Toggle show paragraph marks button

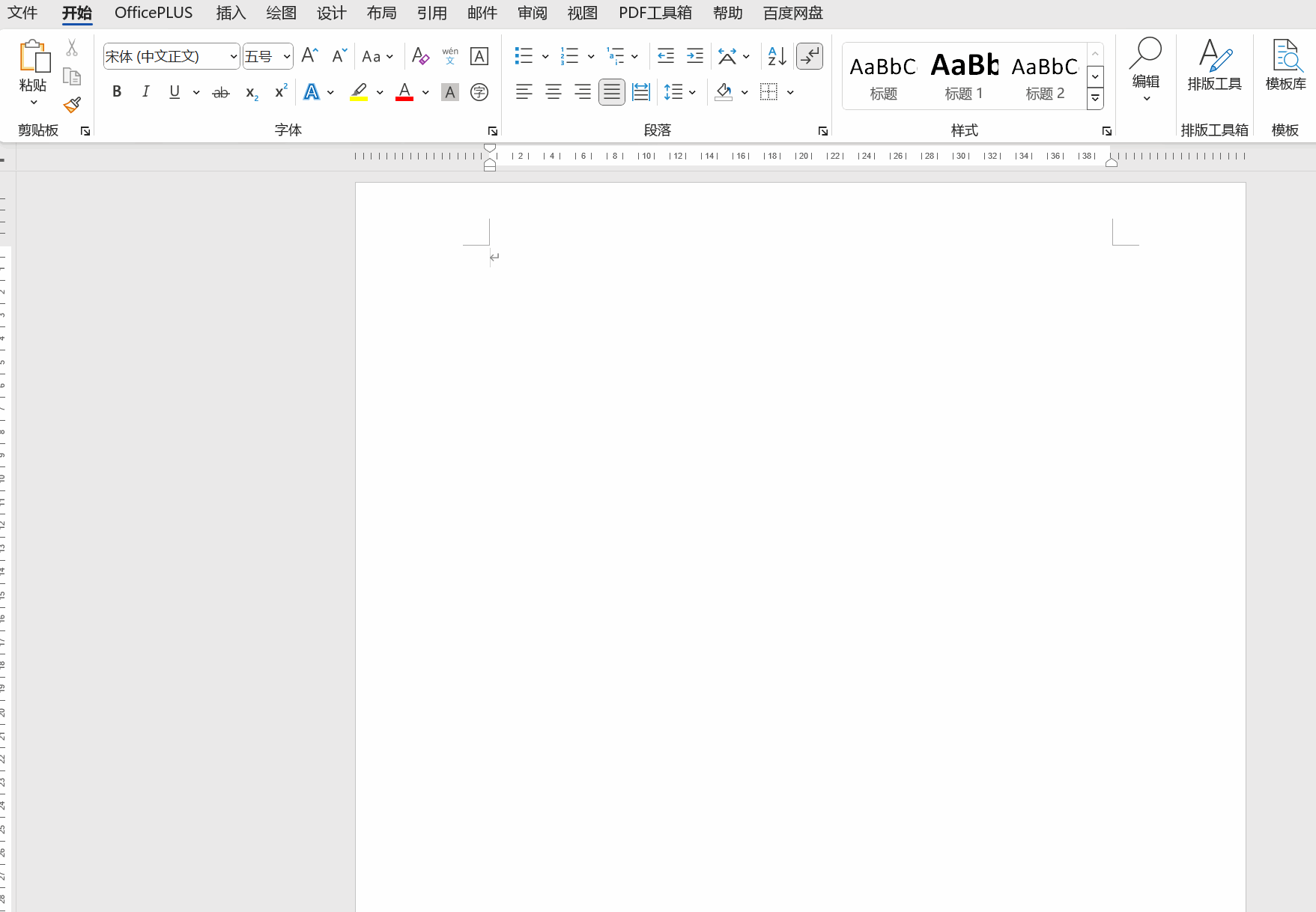(x=809, y=56)
